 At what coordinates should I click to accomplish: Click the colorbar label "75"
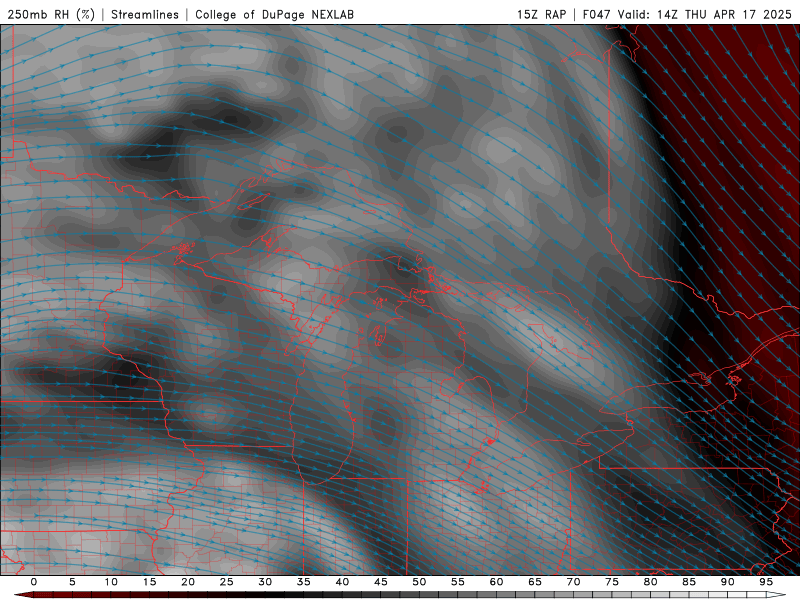[x=612, y=582]
